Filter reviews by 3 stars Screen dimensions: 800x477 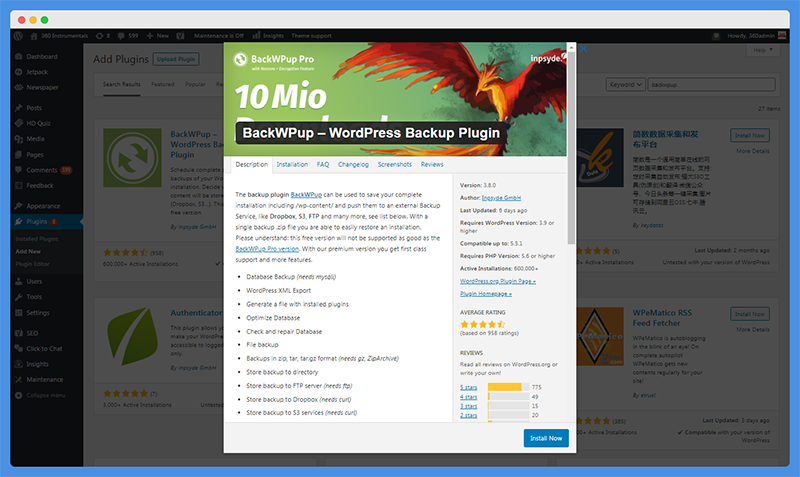point(468,406)
